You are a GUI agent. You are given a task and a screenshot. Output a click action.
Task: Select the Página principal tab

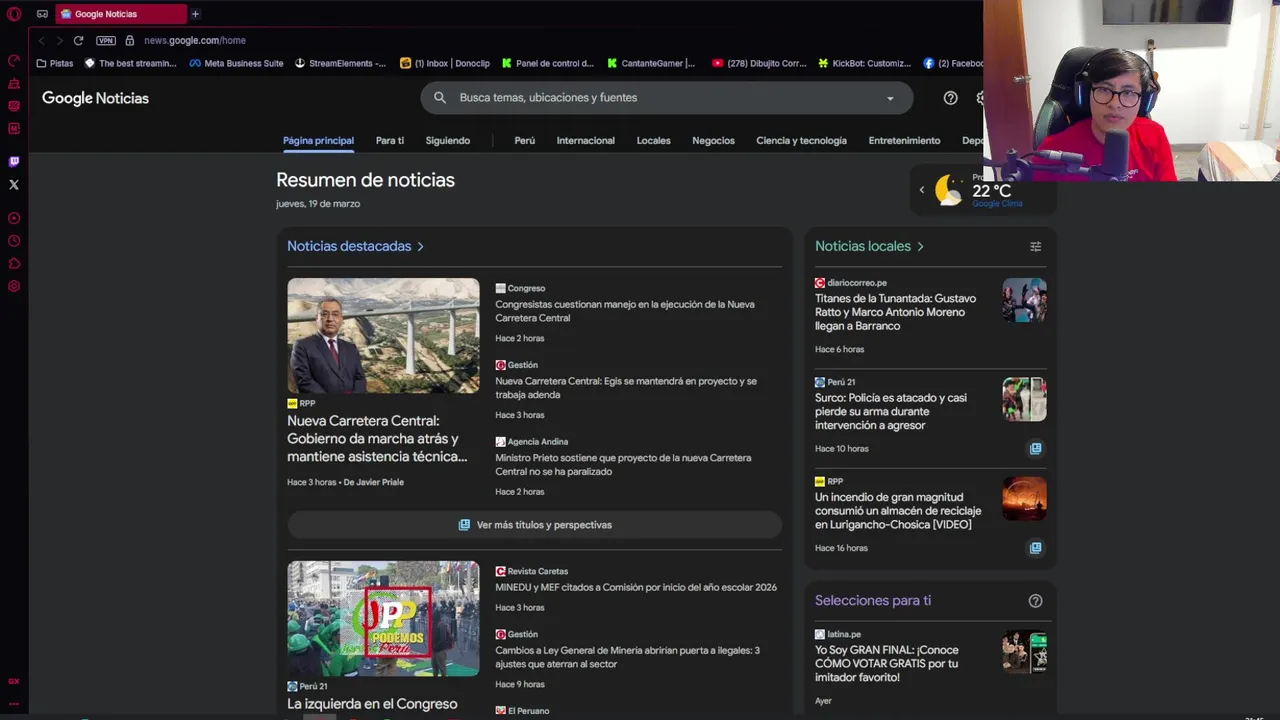point(318,141)
